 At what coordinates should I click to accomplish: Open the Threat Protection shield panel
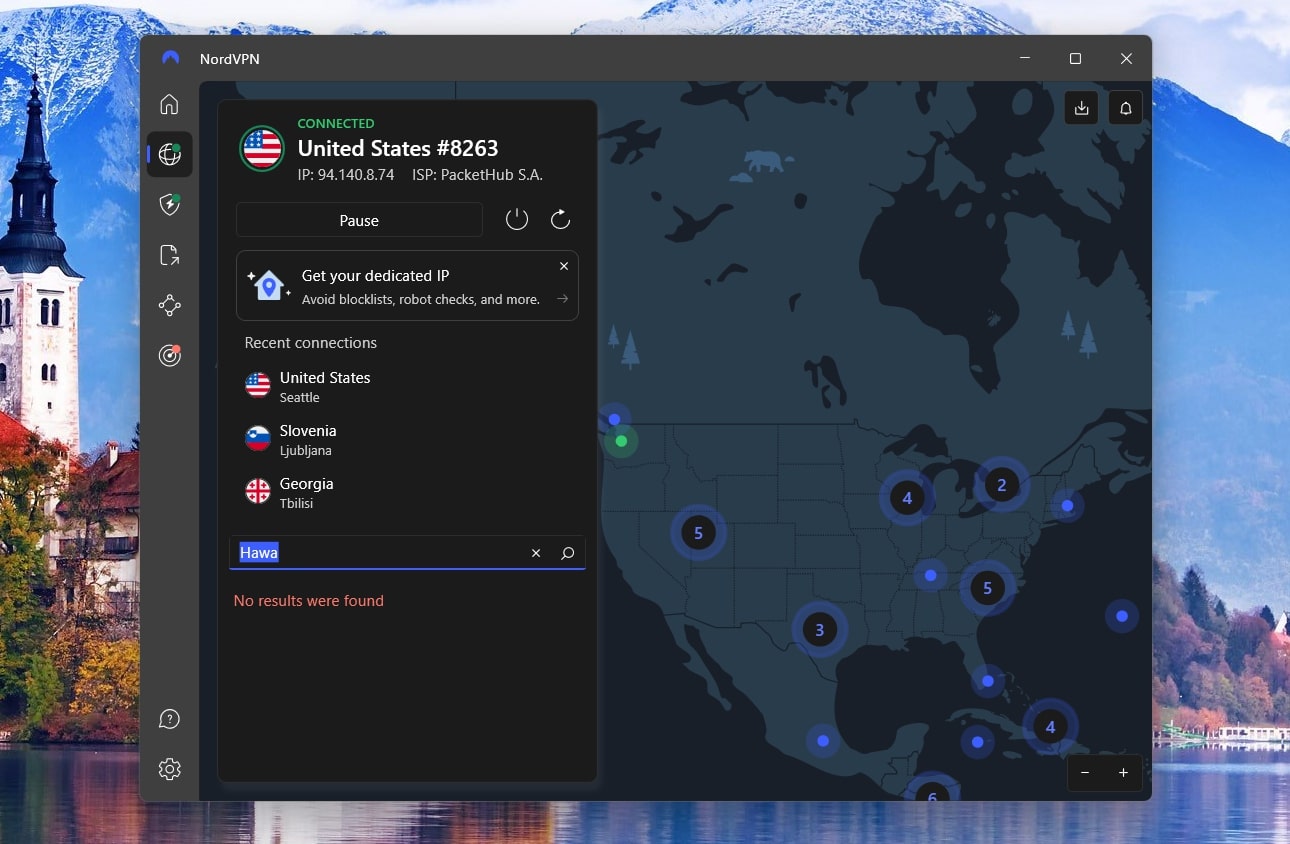pyautogui.click(x=169, y=204)
